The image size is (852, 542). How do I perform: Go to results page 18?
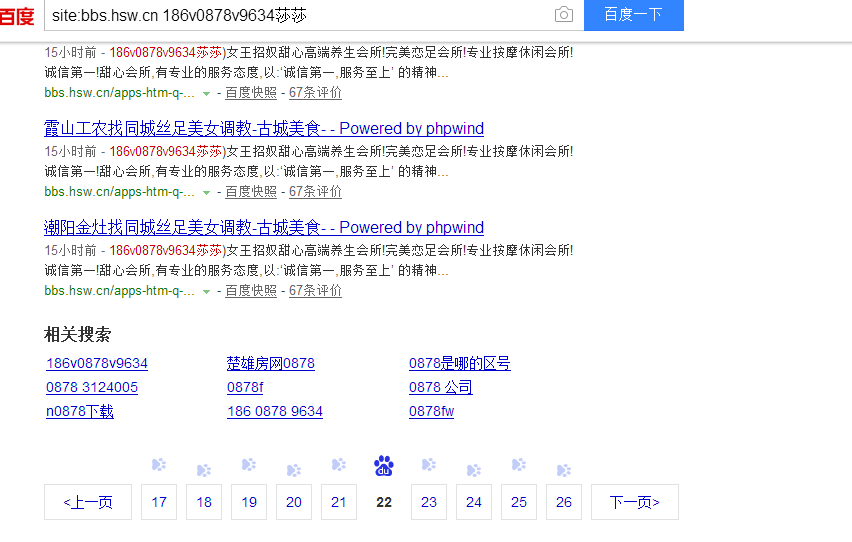coord(204,502)
